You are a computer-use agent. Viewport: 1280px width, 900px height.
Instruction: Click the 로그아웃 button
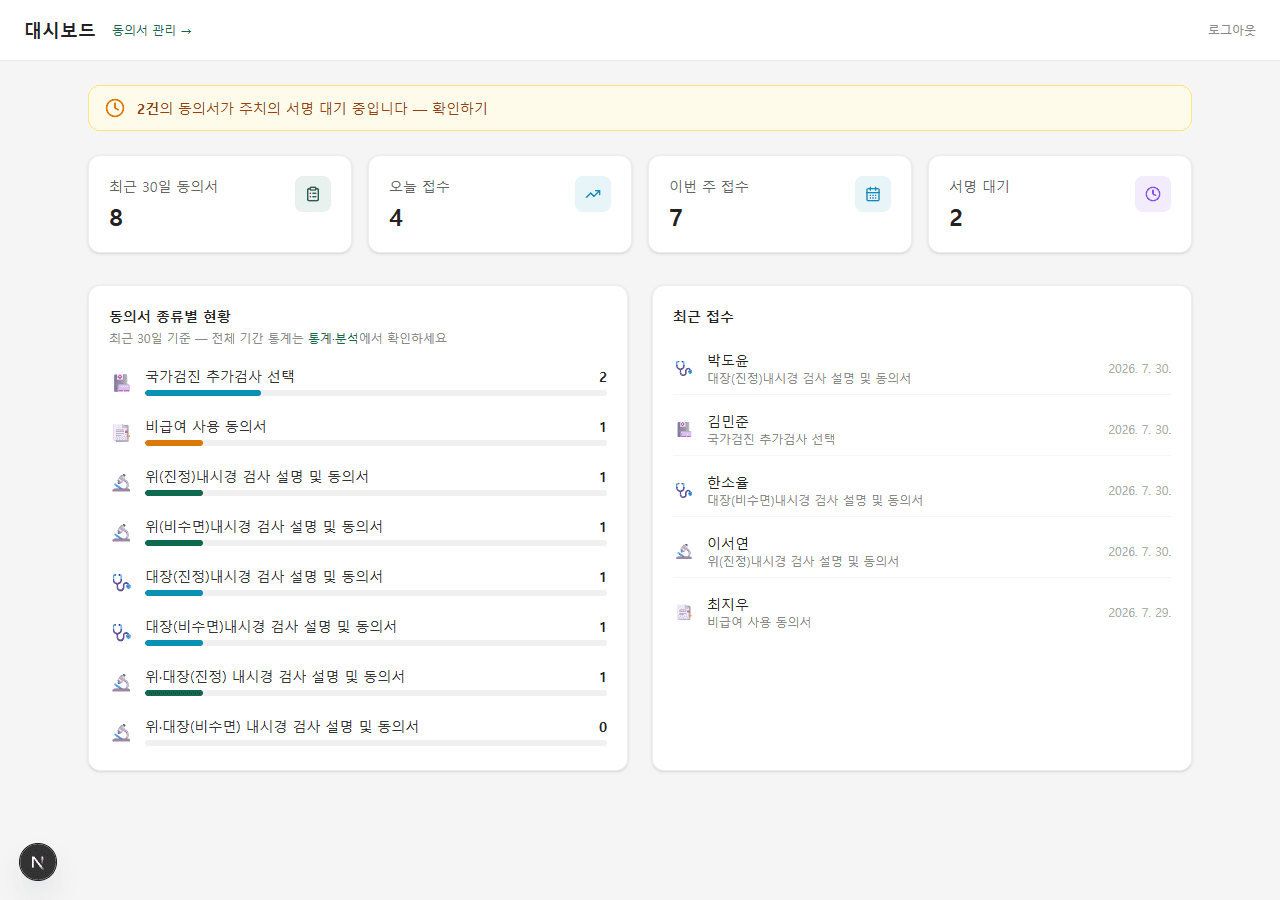click(1231, 30)
